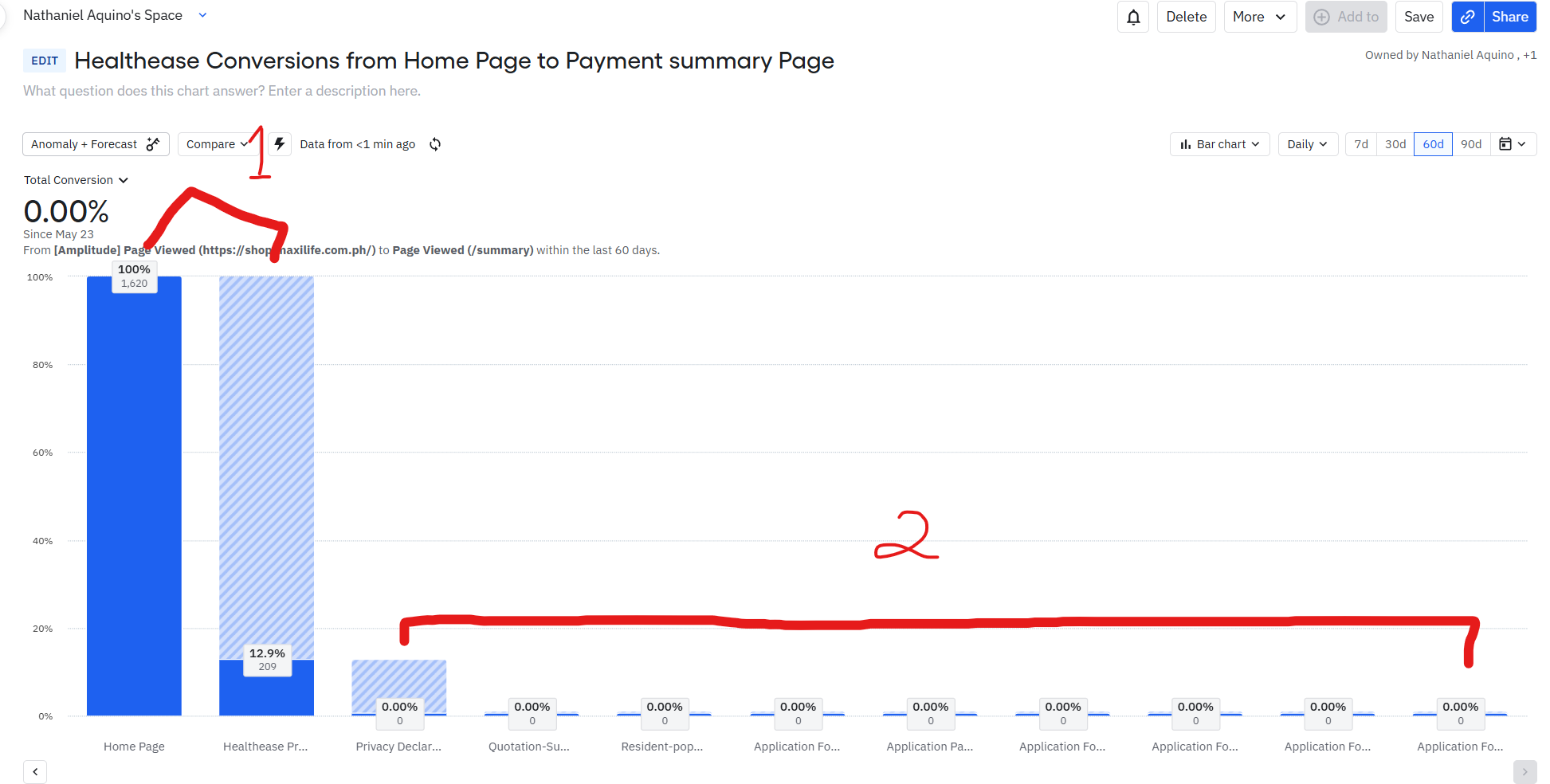Click the Nathaniel Aquino's Space name
Viewport: 1550px width, 784px height.
pyautogui.click(x=103, y=15)
